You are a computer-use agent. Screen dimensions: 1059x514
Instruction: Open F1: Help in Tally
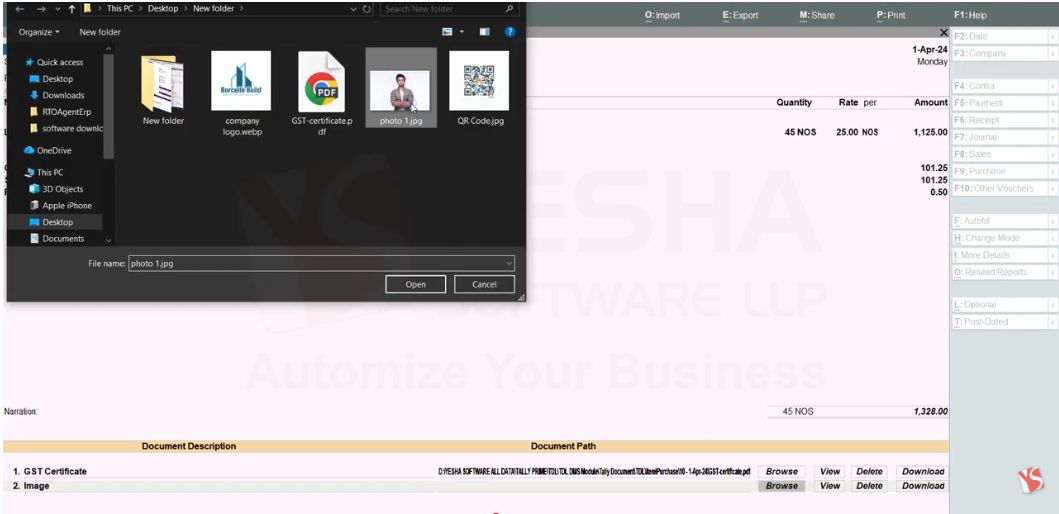click(971, 15)
